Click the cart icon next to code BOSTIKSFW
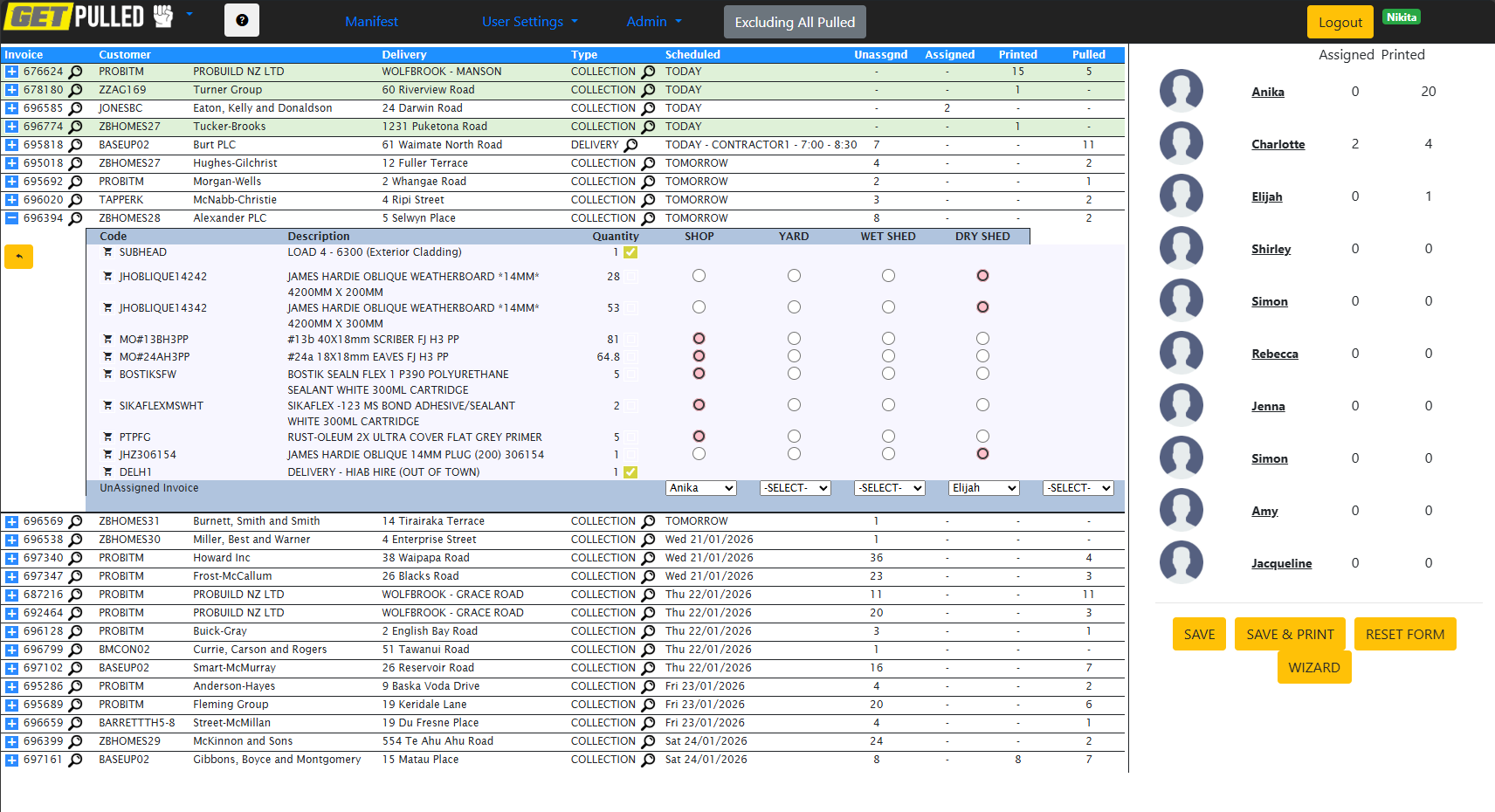This screenshot has height=812, width=1495. [107, 374]
